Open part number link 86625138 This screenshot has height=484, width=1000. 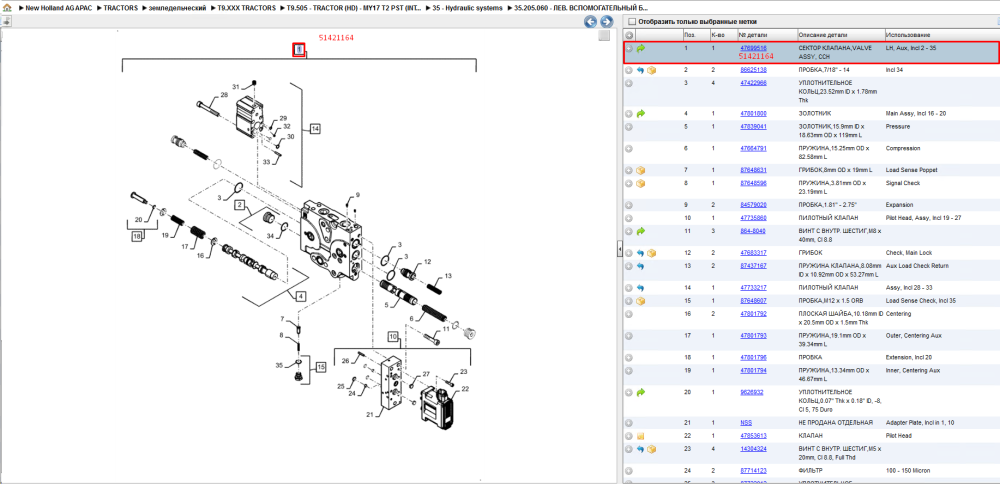(753, 70)
